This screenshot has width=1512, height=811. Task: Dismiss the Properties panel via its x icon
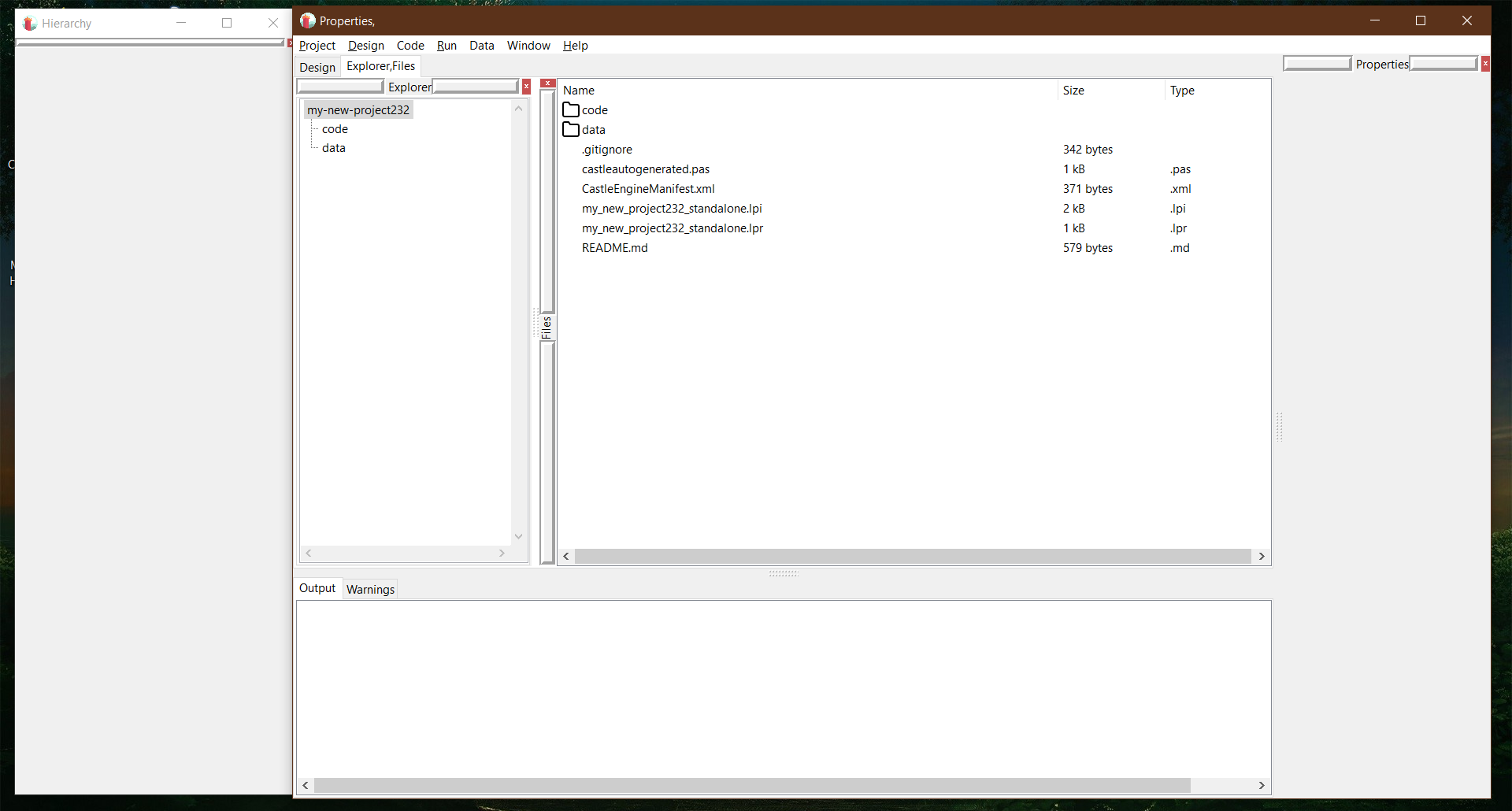(1485, 63)
